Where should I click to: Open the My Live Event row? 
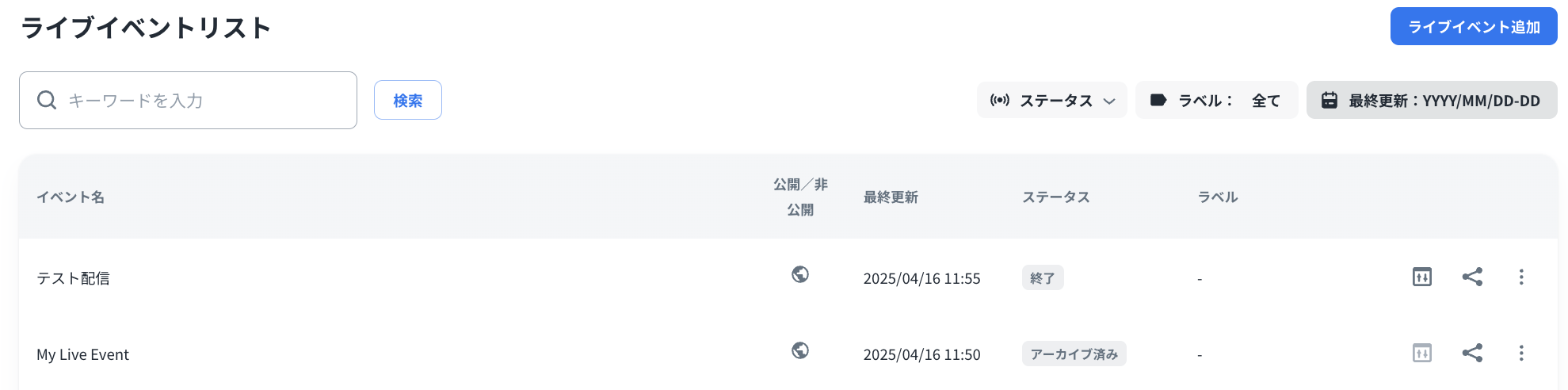tap(82, 354)
